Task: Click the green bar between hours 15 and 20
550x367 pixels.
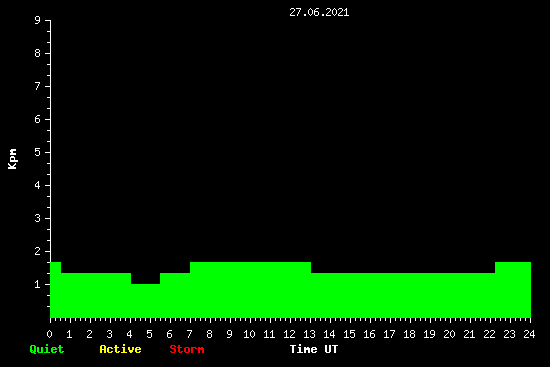Action: (403, 295)
